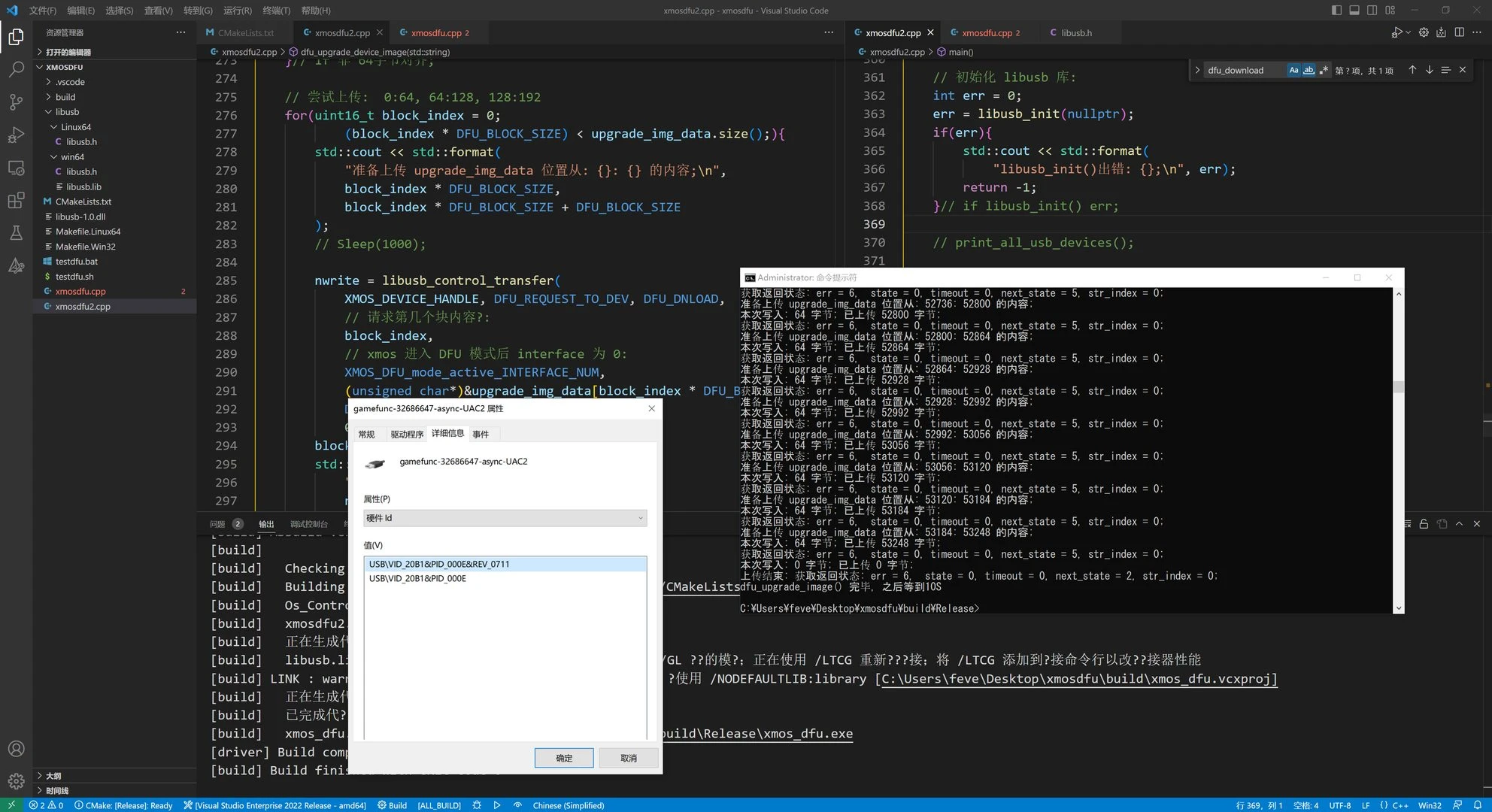Screen dimensions: 1492x812
Task: Open the 文件(F) menu
Action: [42, 11]
